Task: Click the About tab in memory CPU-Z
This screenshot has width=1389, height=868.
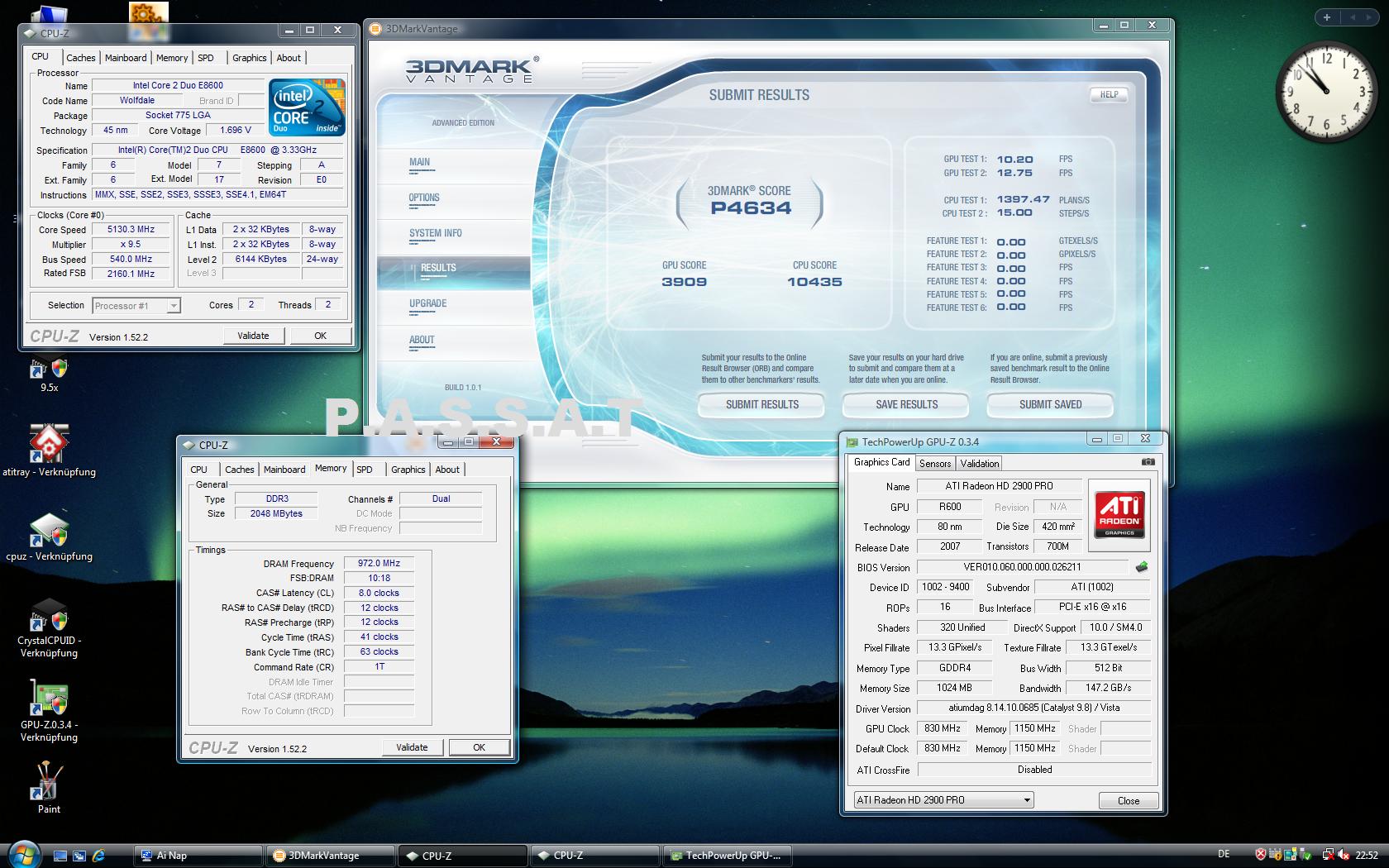Action: coord(447,470)
